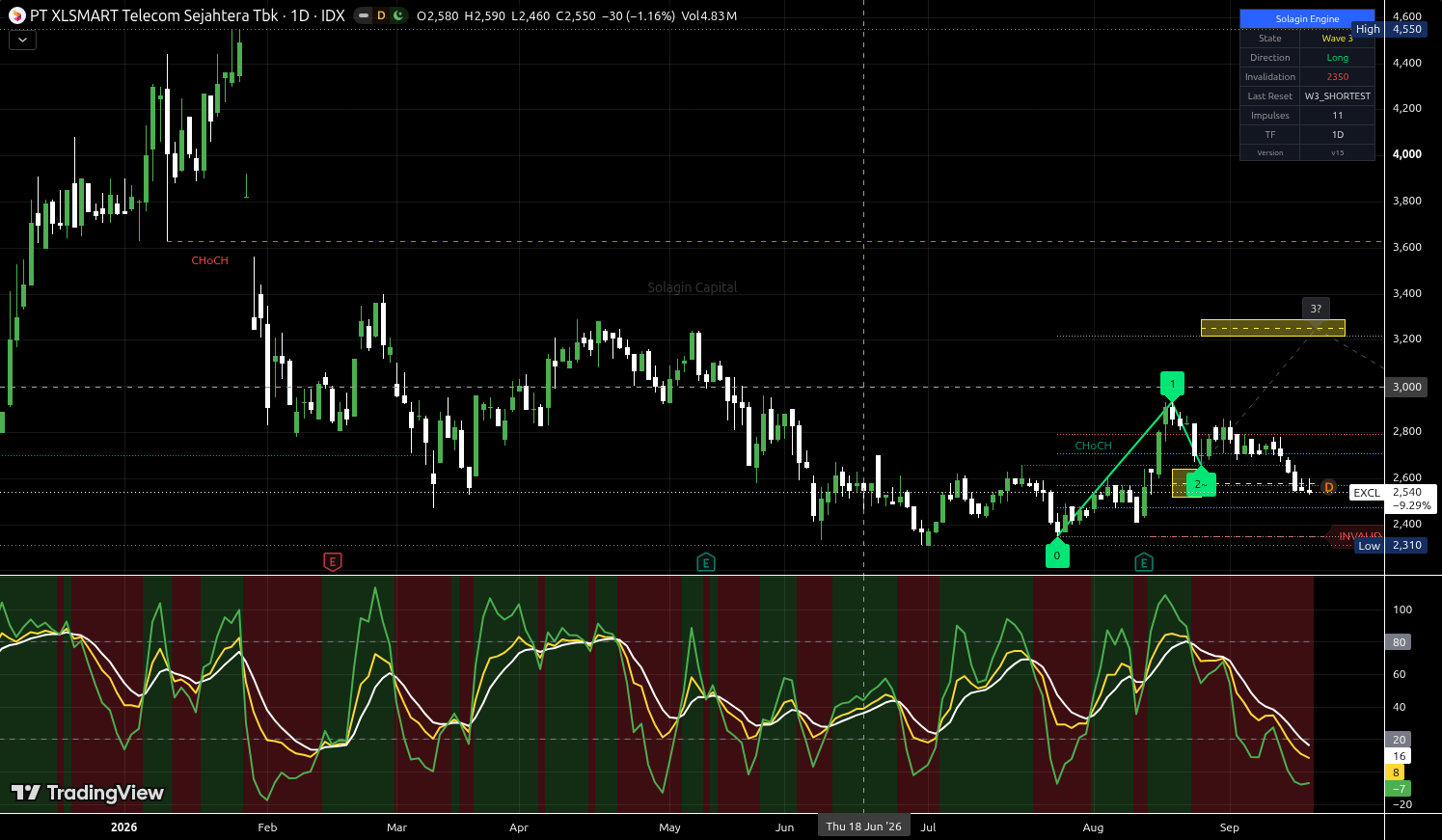This screenshot has width=1442, height=840.
Task: Click the Long direction value
Action: tap(1337, 58)
